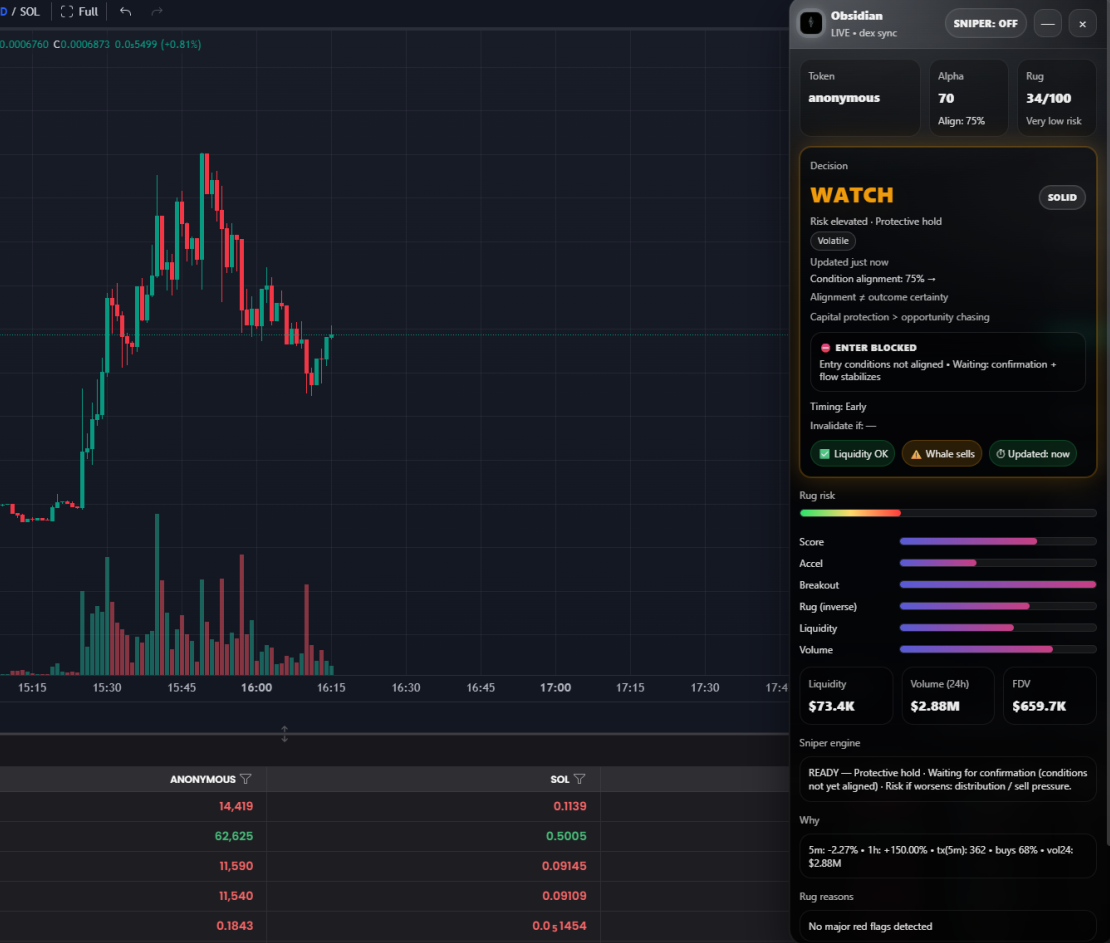Image resolution: width=1110 pixels, height=943 pixels.
Task: Close the Obsidian overlay panel
Action: point(1082,23)
